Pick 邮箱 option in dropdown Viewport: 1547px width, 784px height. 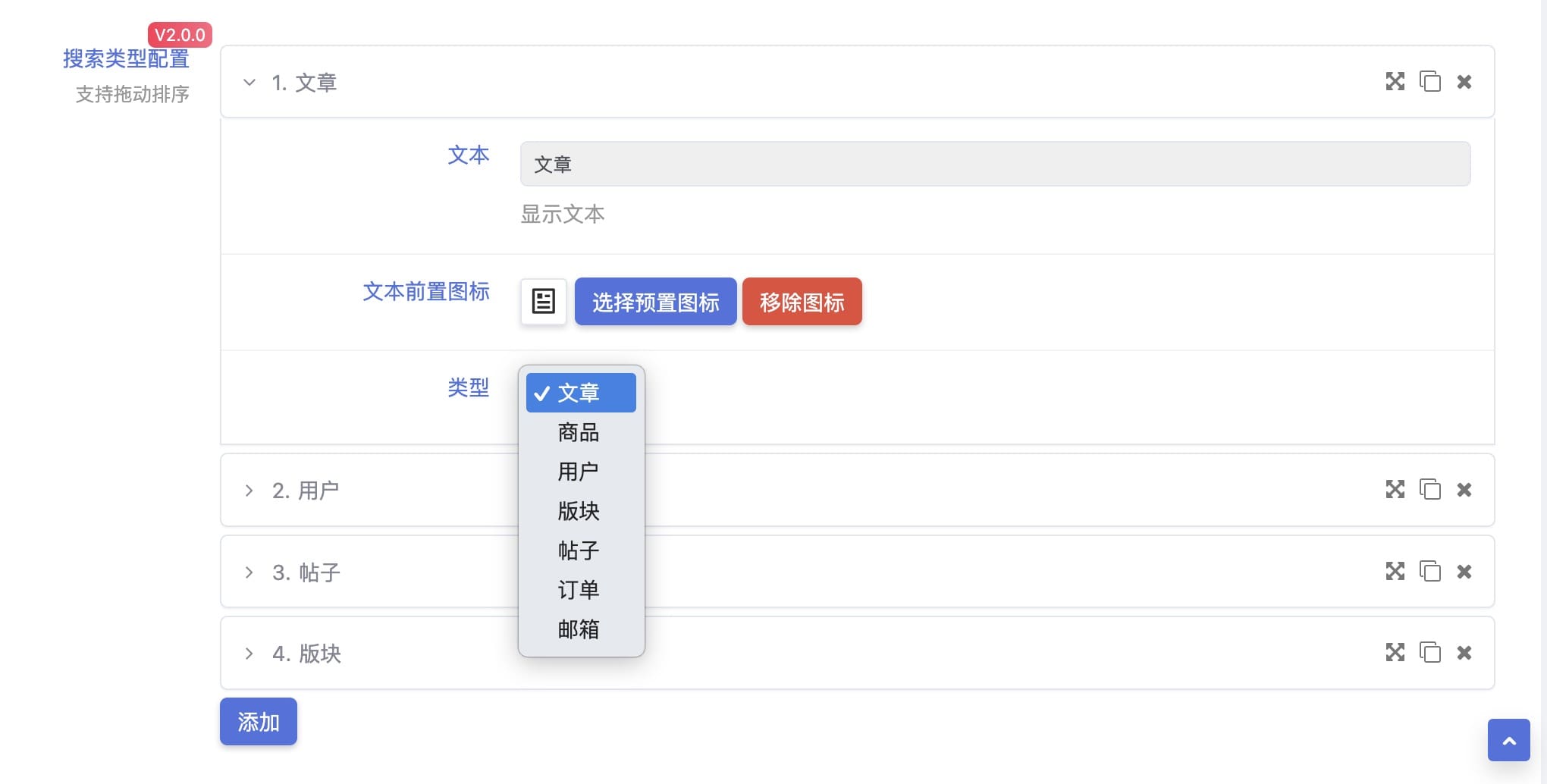[579, 629]
